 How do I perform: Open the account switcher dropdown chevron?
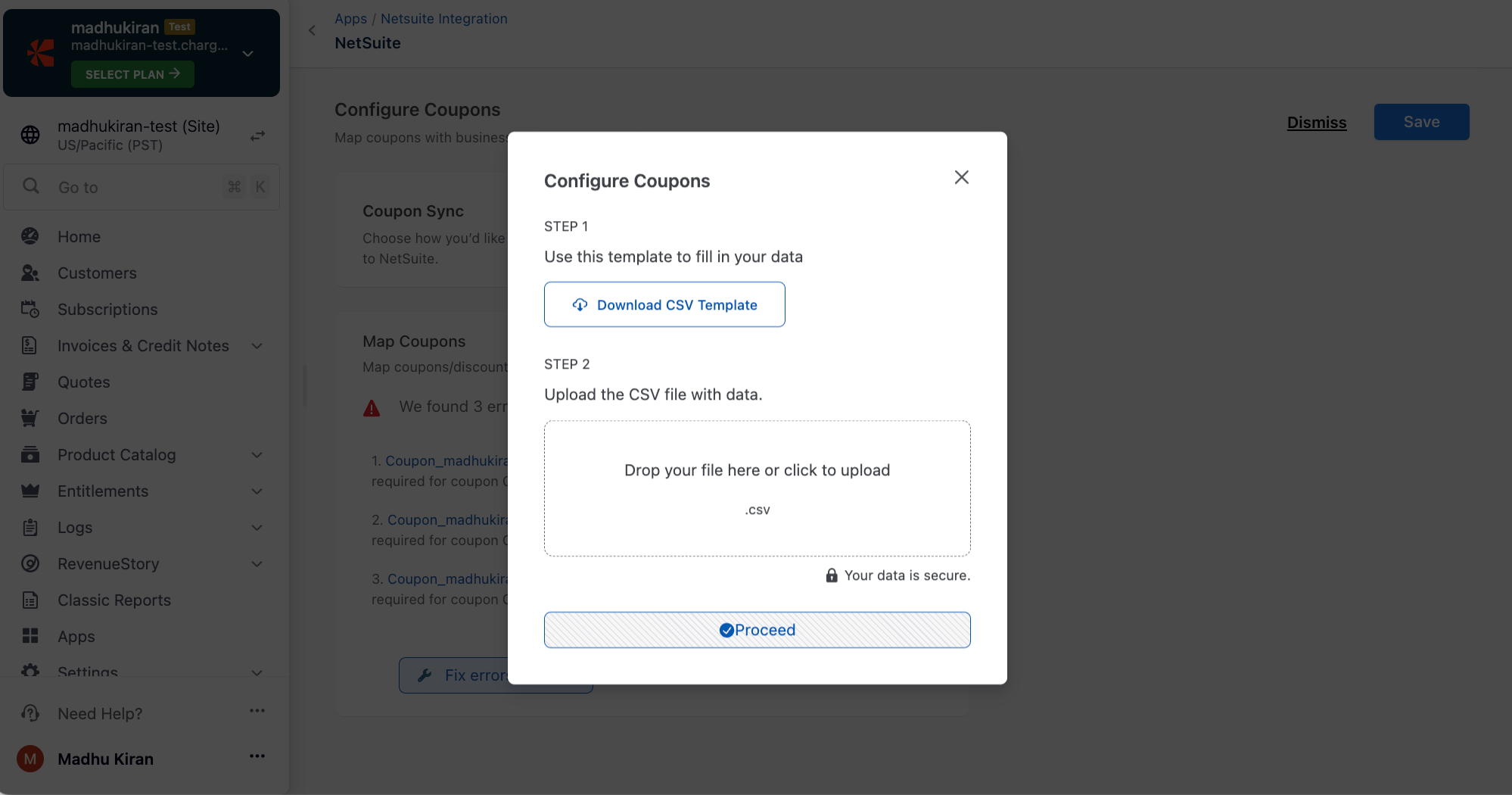pyautogui.click(x=247, y=54)
